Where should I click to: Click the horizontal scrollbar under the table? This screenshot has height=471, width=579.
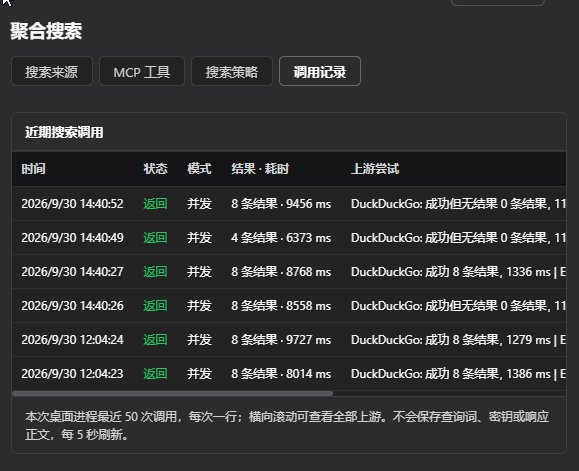pyautogui.click(x=172, y=393)
